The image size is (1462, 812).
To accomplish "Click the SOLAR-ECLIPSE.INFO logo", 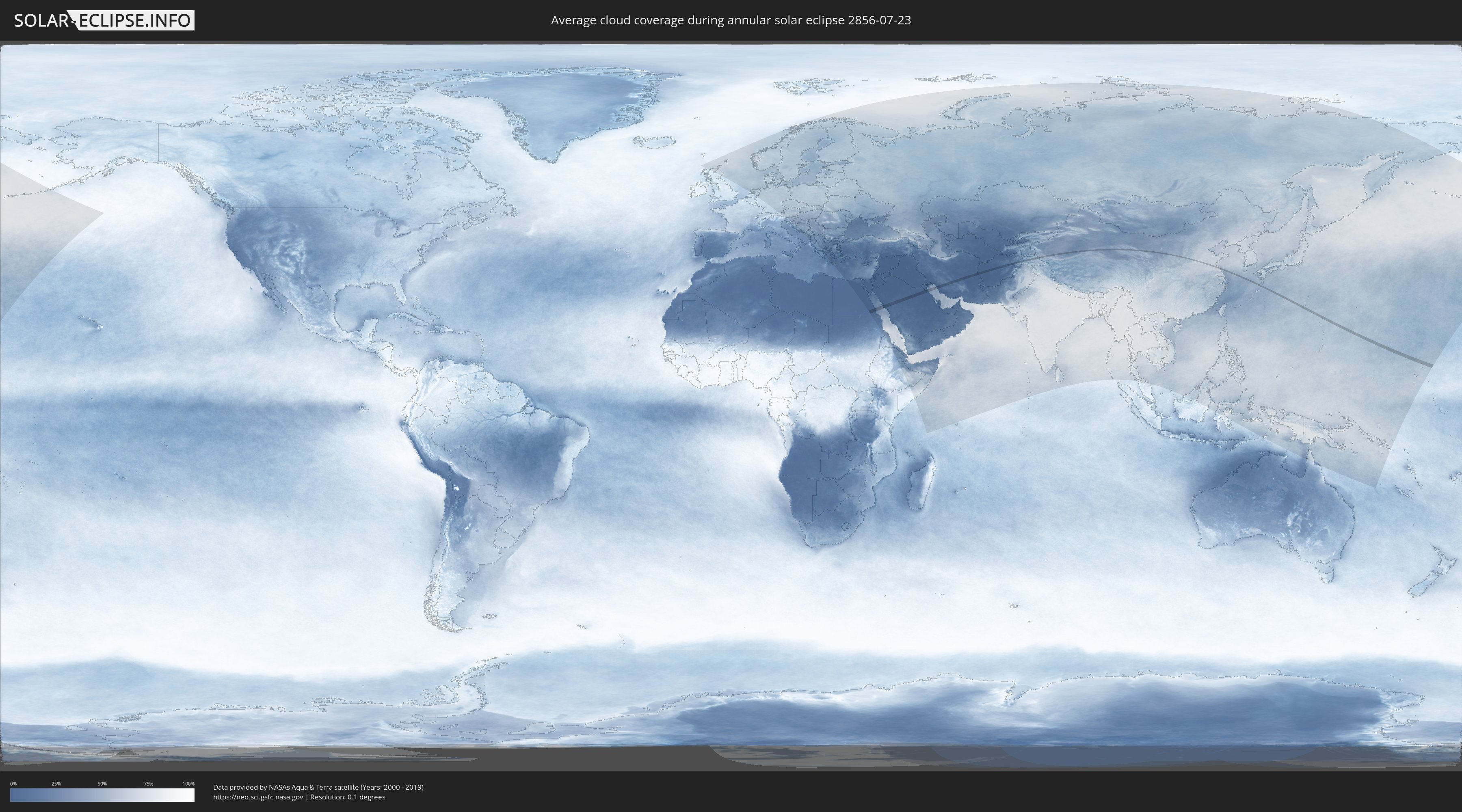I will [x=104, y=20].
